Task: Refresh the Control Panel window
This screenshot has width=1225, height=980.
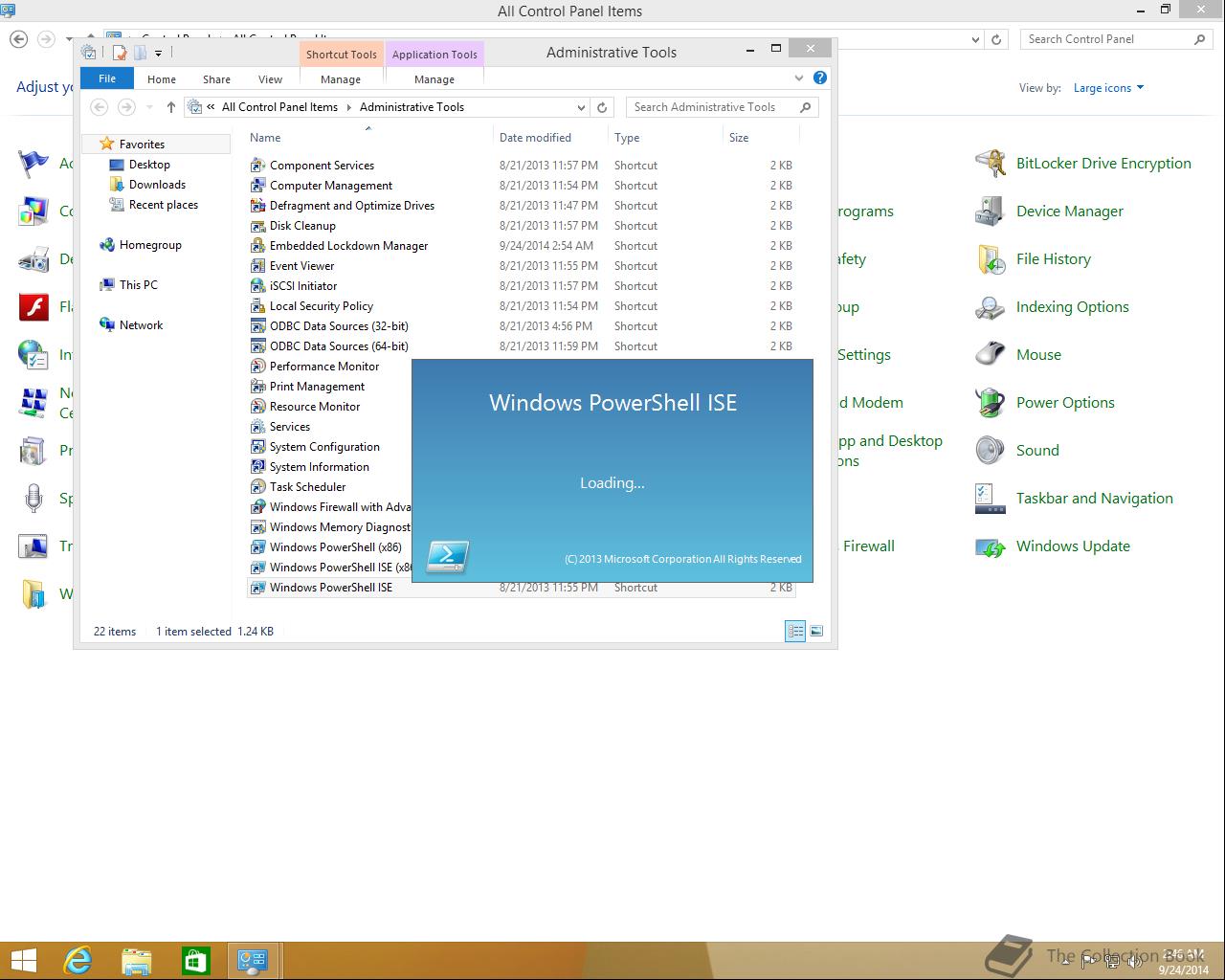Action: [x=996, y=39]
